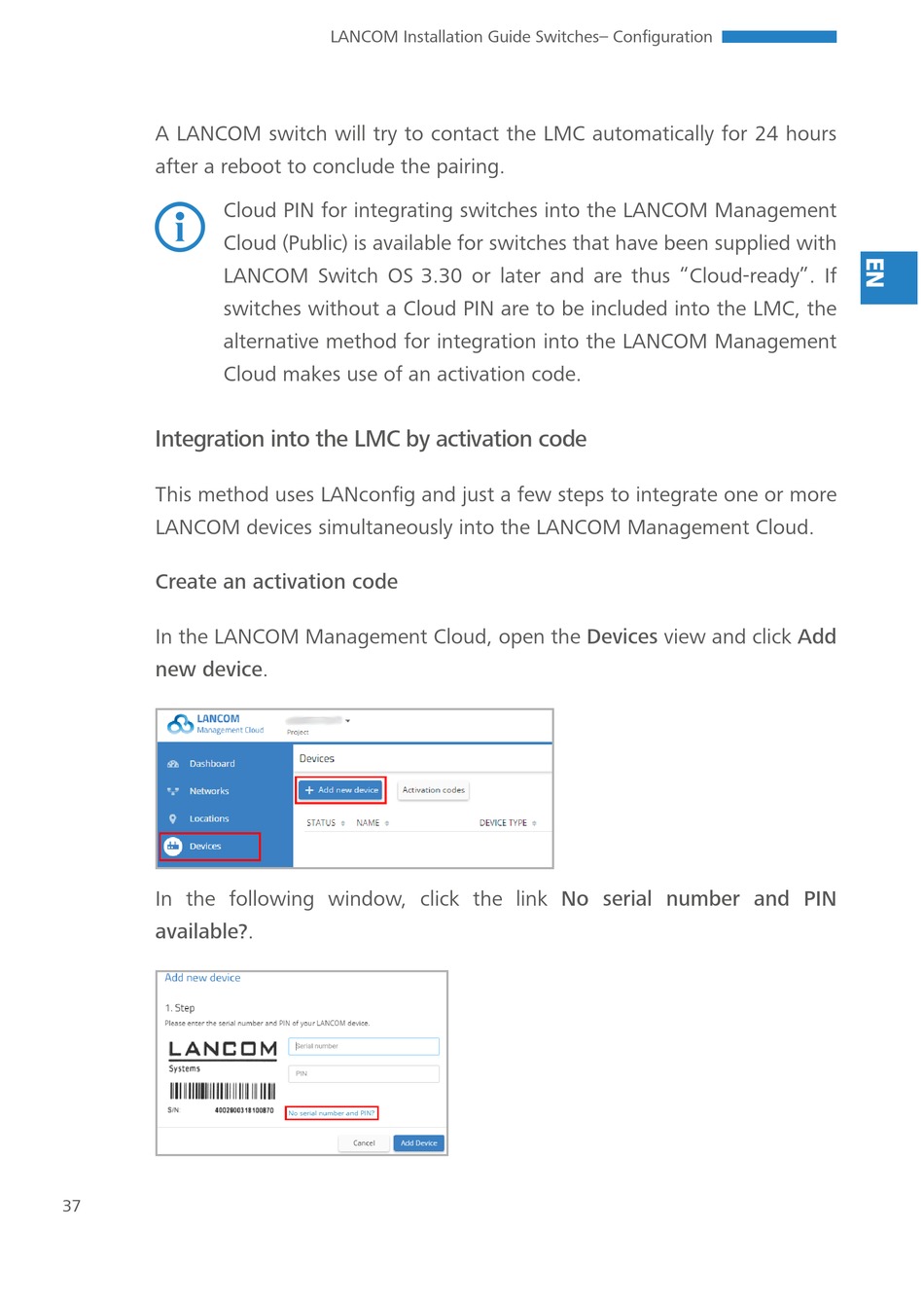
Task: Click the 'Integration into the LMC by activation code' heading
Action: [x=371, y=439]
